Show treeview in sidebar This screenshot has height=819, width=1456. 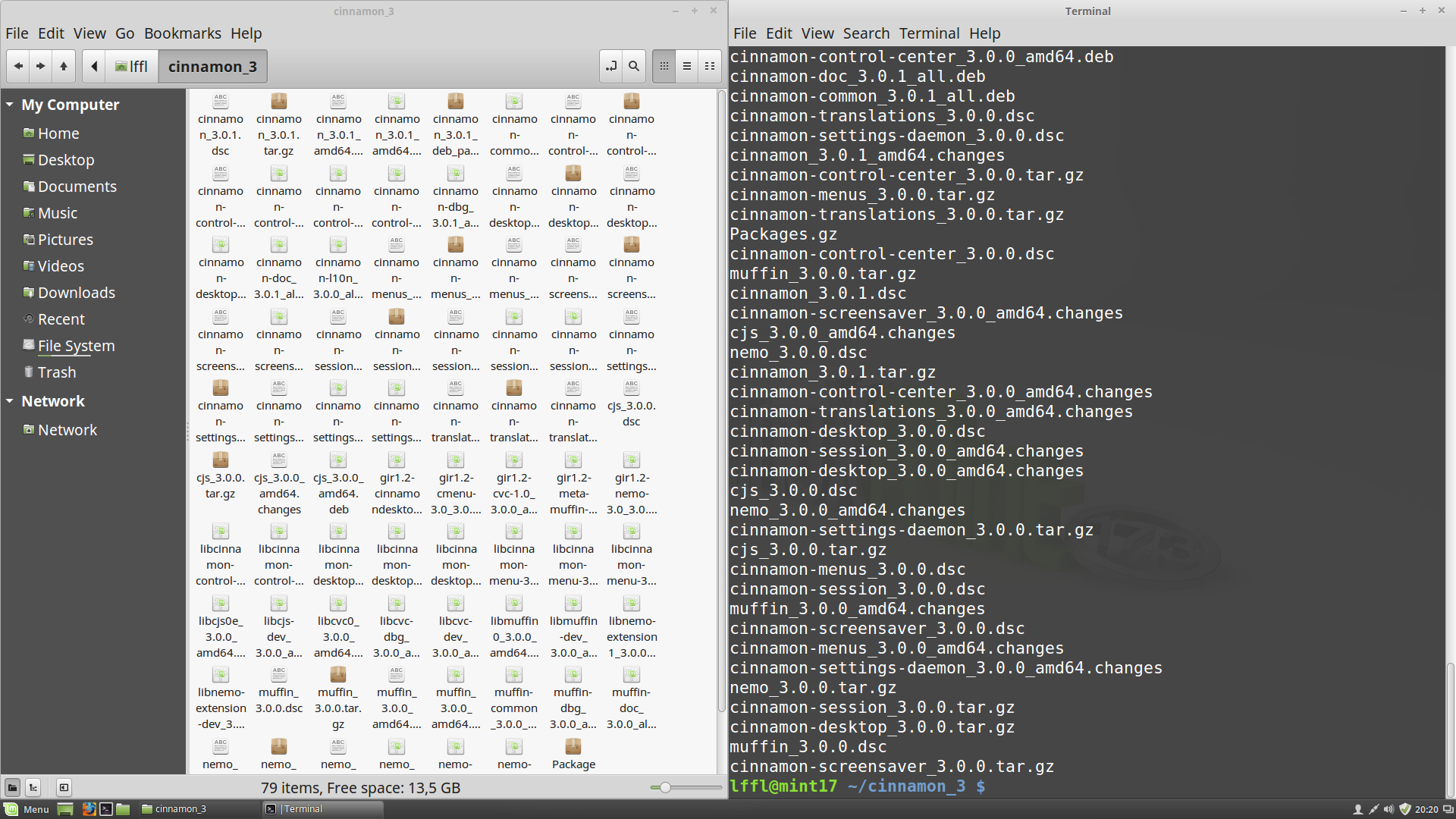click(x=33, y=787)
